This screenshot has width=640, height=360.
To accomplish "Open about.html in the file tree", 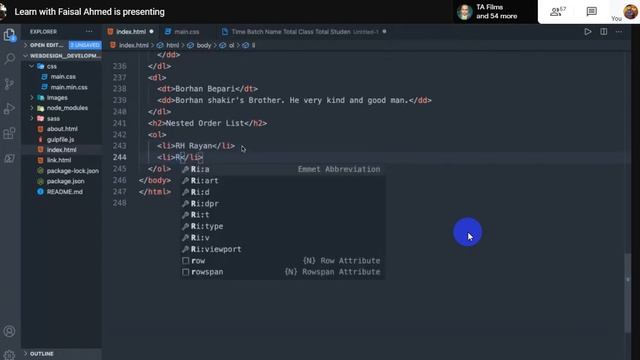I will (x=62, y=129).
